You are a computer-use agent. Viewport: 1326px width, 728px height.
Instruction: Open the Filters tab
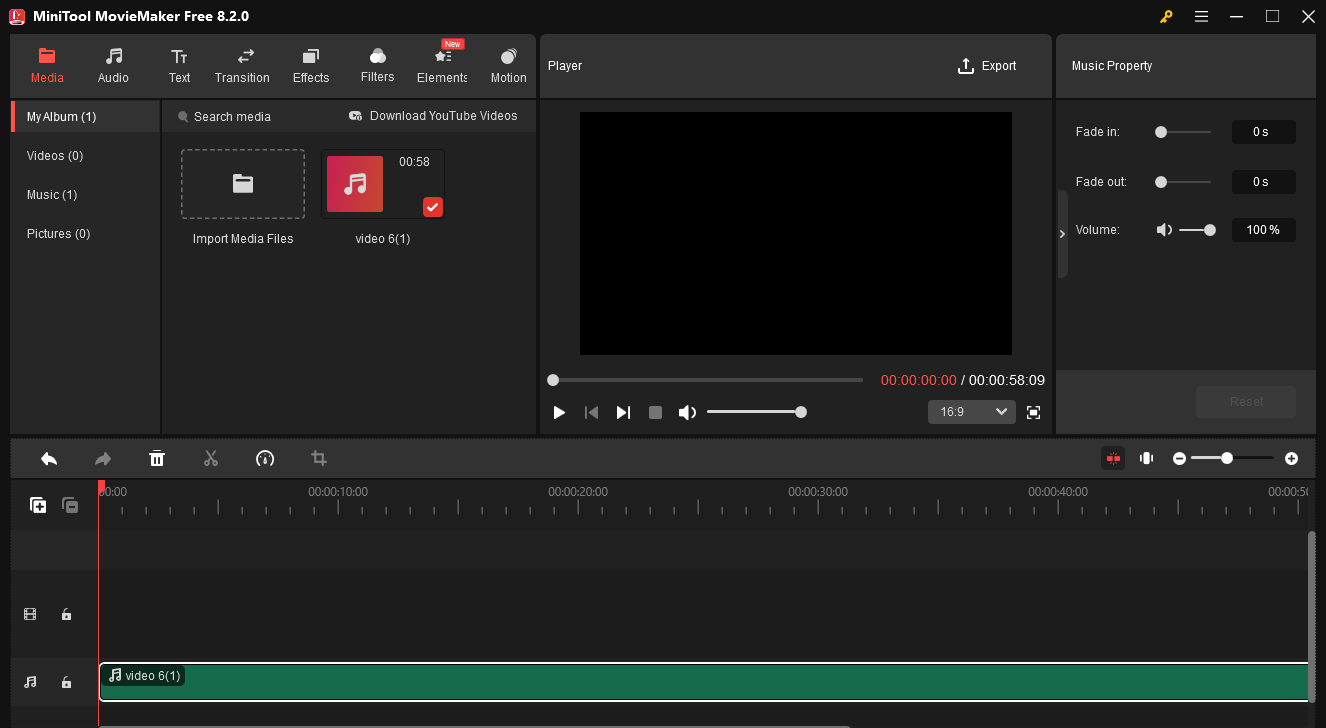coord(377,66)
